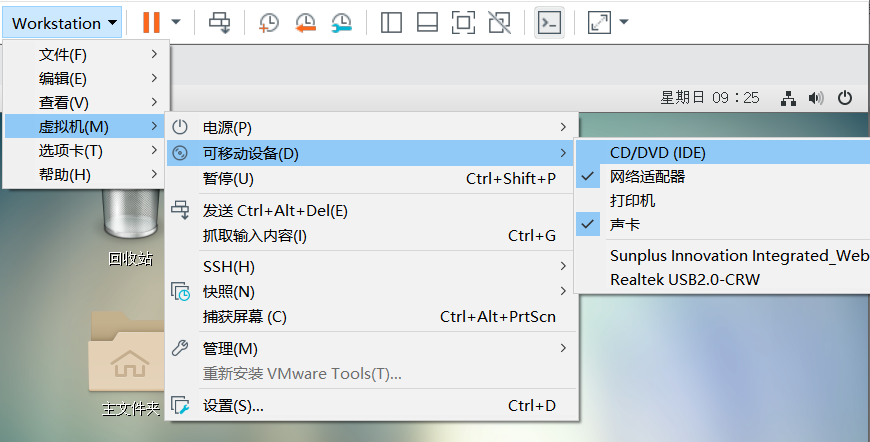The image size is (870, 442).
Task: Open the 帮助(H) menu item
Action: click(86, 175)
